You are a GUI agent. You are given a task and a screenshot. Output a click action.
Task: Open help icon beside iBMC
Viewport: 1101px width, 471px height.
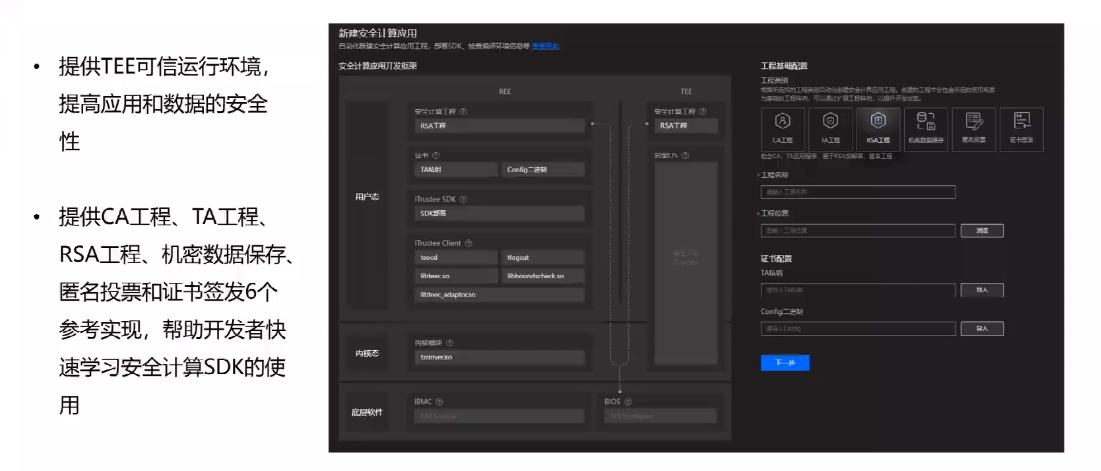[440, 402]
